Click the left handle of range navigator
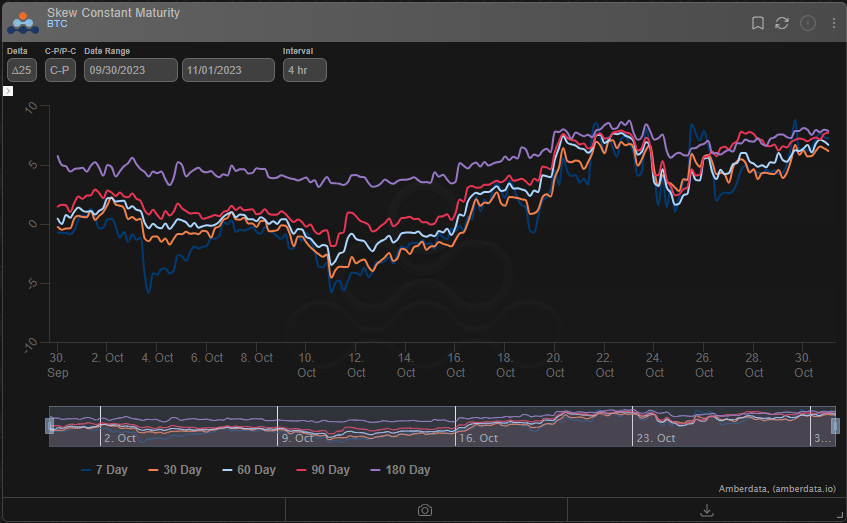 click(x=49, y=426)
